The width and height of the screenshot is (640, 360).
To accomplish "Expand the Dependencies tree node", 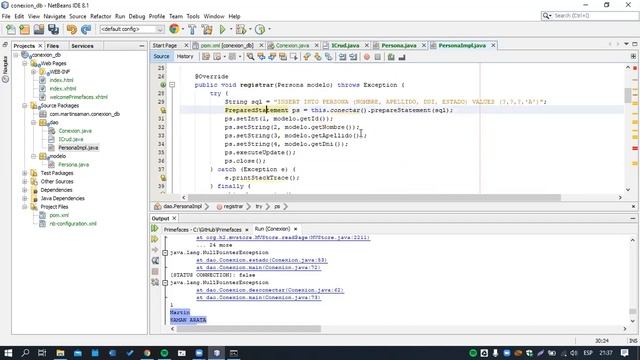I will (x=25, y=190).
